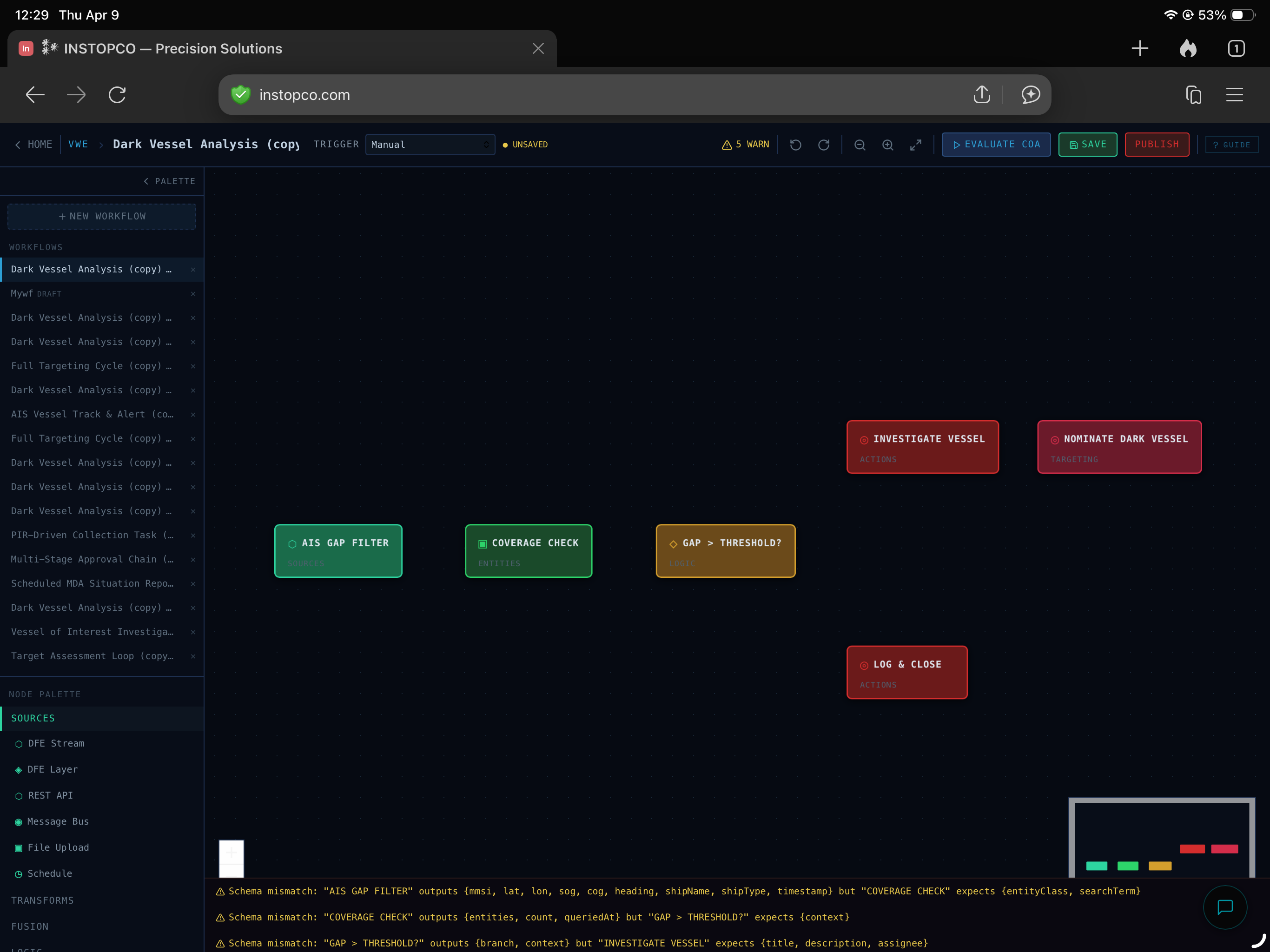Click the green shield security icon

pyautogui.click(x=240, y=95)
